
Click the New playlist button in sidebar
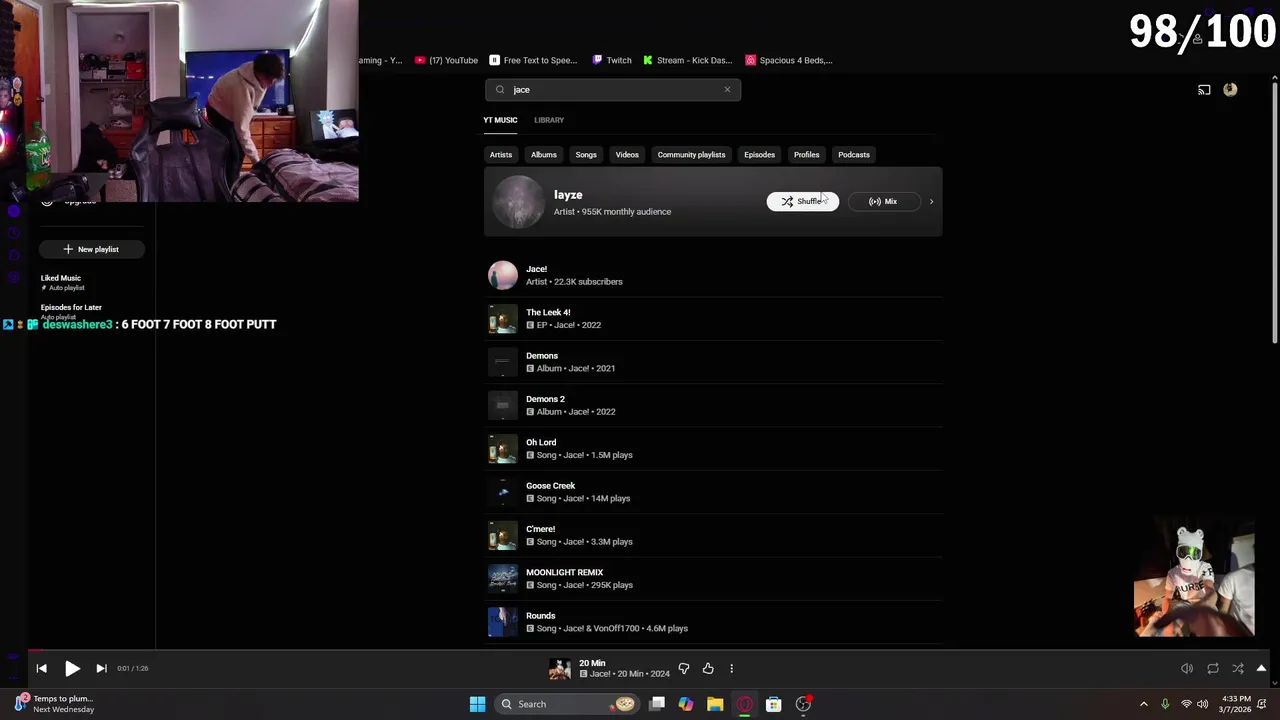click(92, 249)
